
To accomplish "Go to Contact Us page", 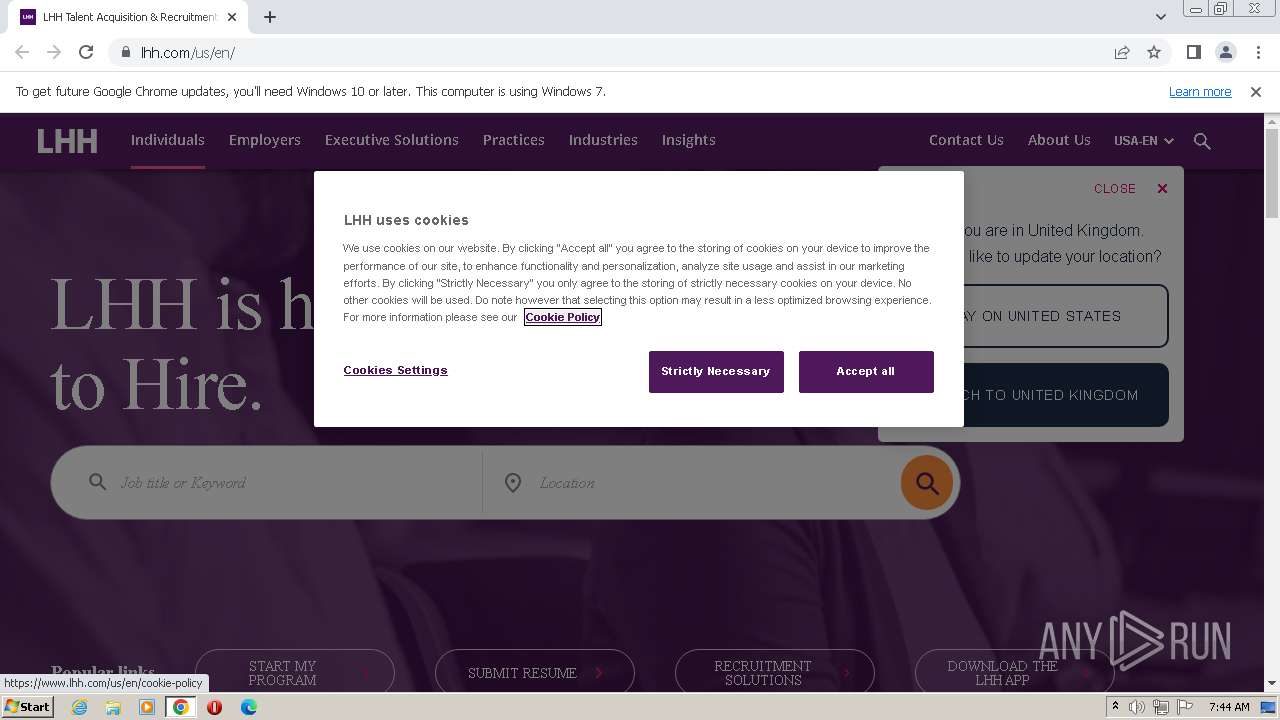I will pyautogui.click(x=966, y=140).
